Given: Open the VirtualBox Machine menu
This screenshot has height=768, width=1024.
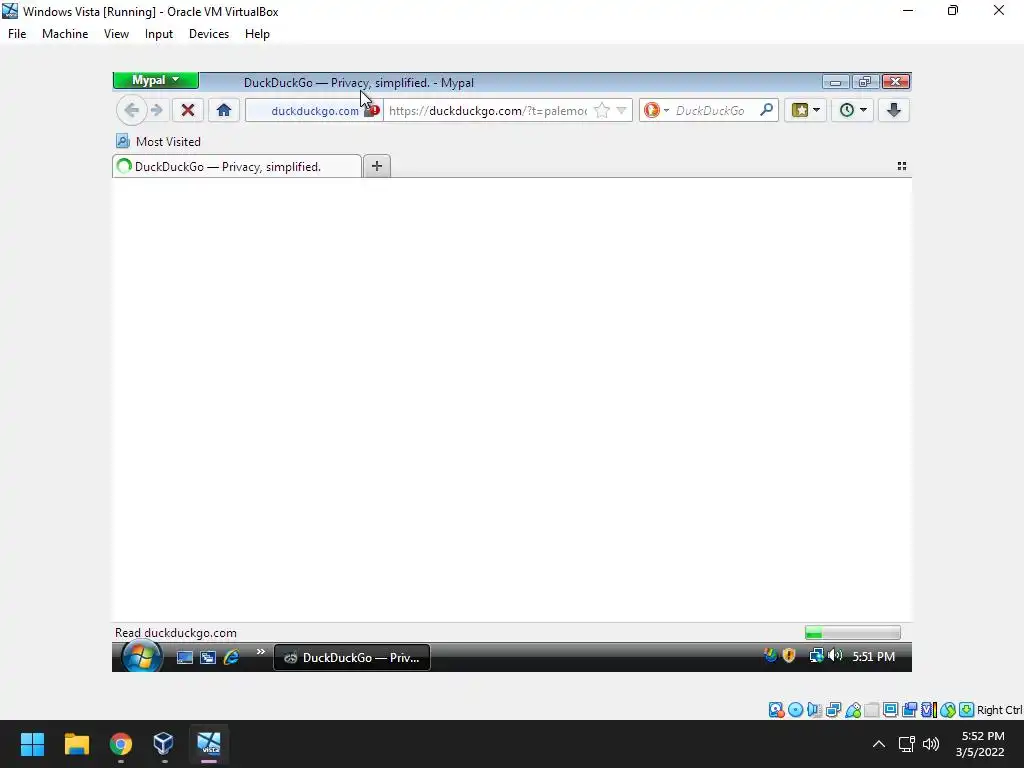Looking at the screenshot, I should pos(65,34).
